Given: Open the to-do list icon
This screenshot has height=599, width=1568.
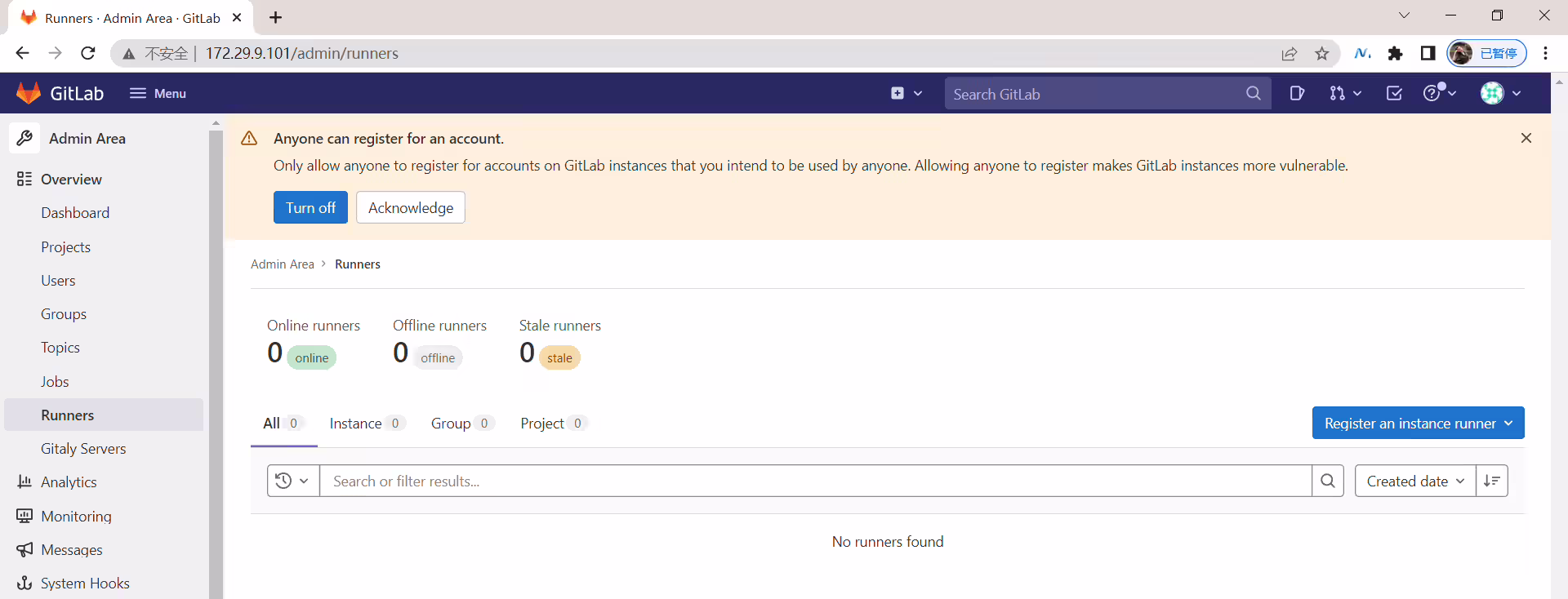Looking at the screenshot, I should 1394,93.
